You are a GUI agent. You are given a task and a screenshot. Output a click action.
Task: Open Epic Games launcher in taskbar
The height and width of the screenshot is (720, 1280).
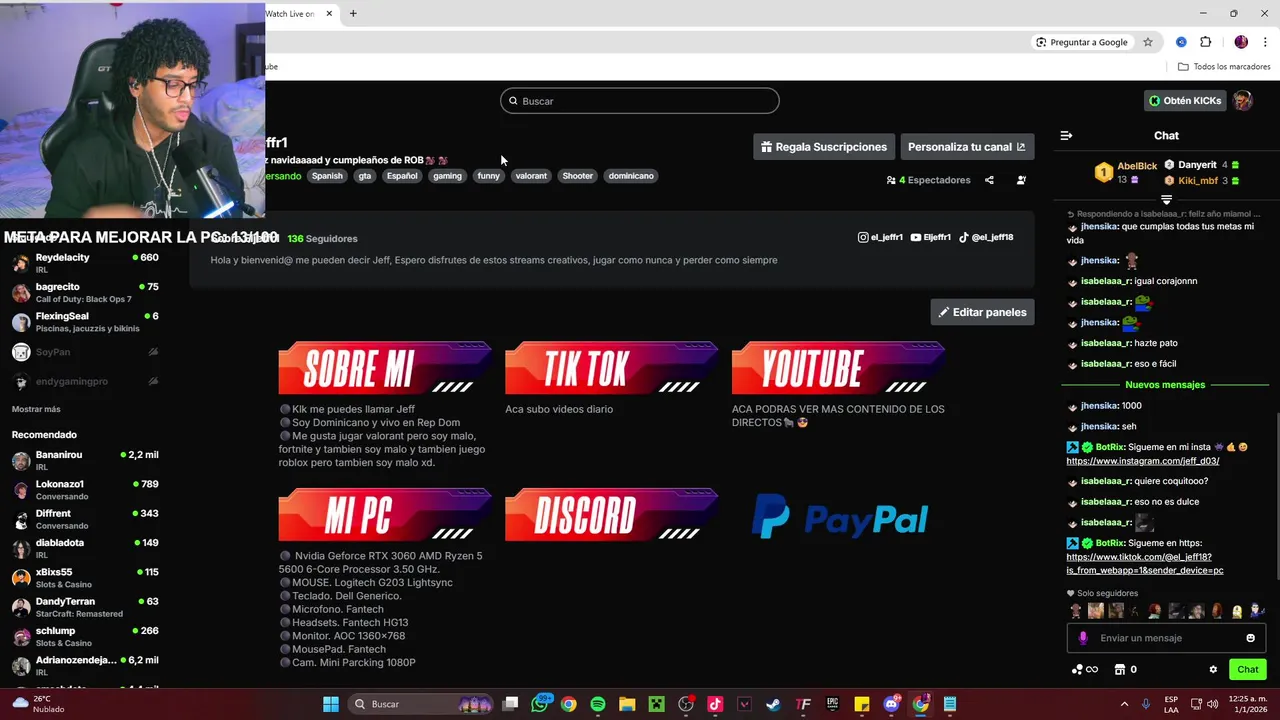click(832, 704)
